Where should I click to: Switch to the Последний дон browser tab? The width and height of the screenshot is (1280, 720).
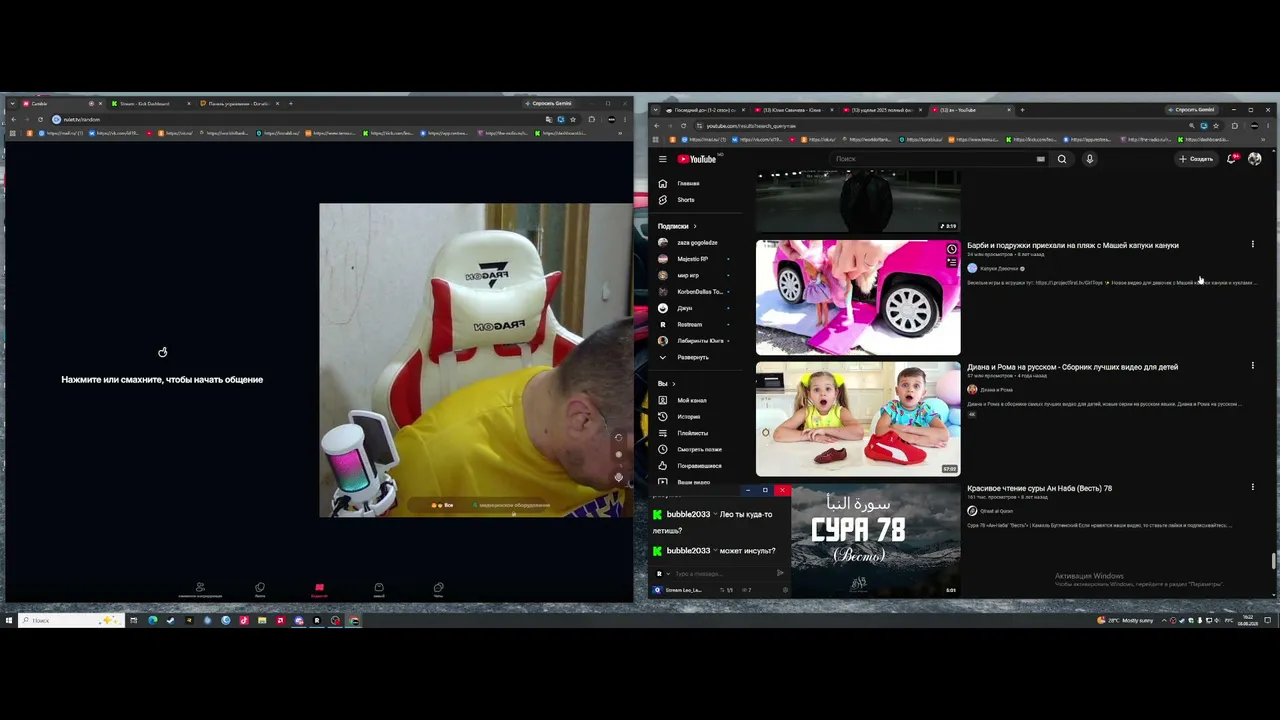click(x=704, y=110)
